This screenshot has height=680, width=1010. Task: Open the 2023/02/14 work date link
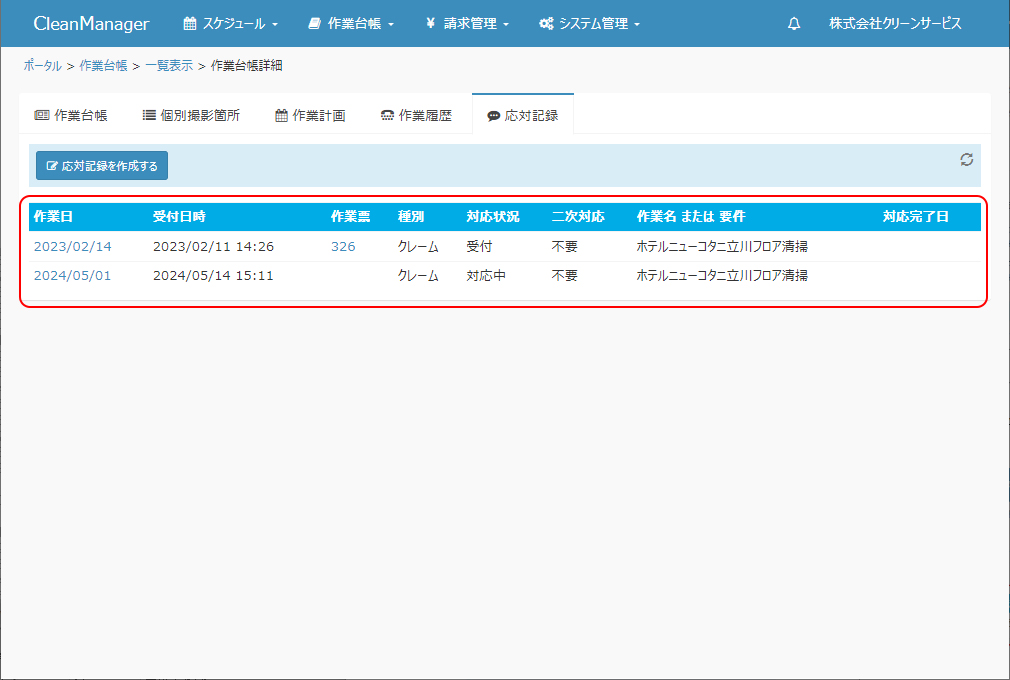coord(73,246)
